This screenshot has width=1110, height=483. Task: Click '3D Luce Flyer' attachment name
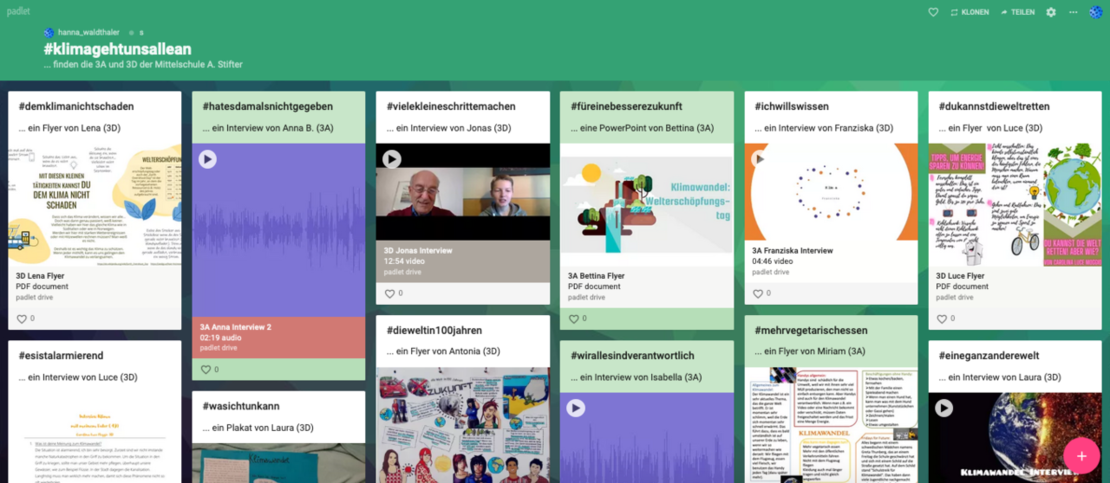(960, 276)
